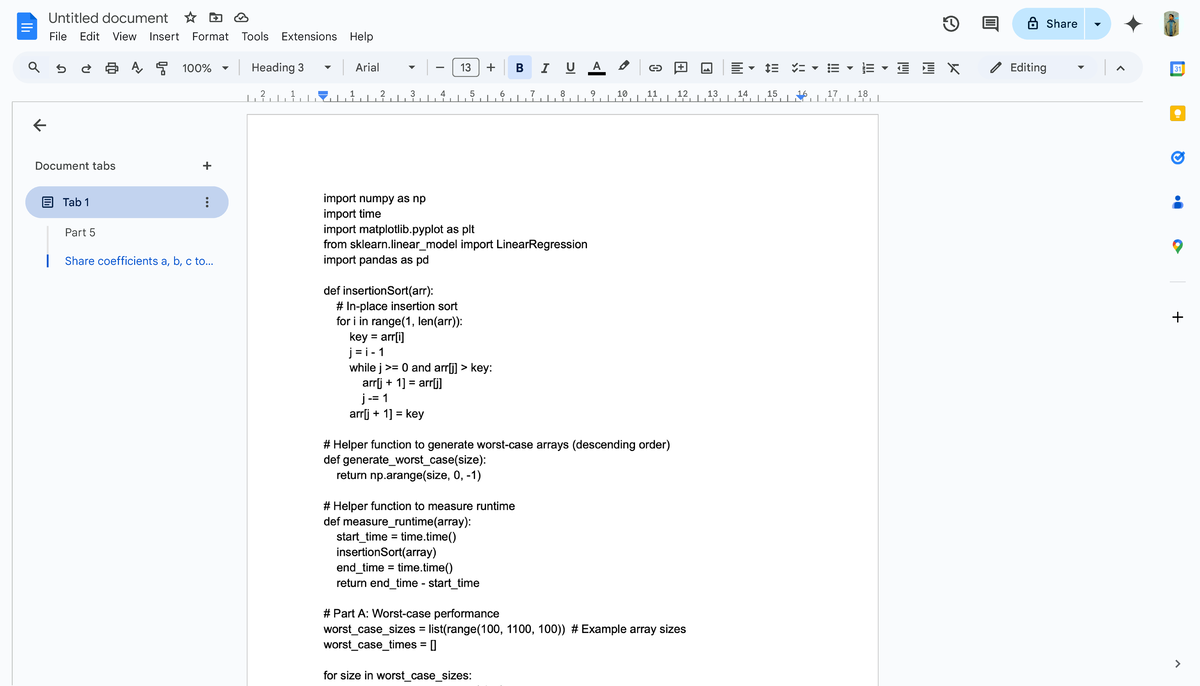
Task: Toggle underline formatting
Action: (570, 68)
